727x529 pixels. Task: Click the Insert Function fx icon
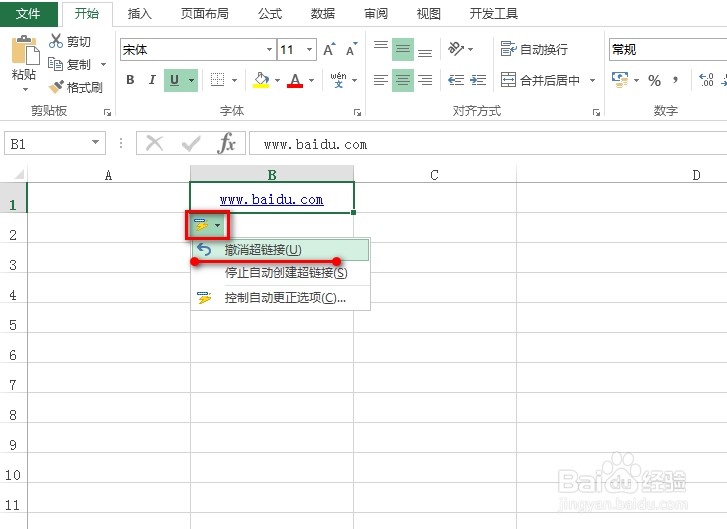226,143
